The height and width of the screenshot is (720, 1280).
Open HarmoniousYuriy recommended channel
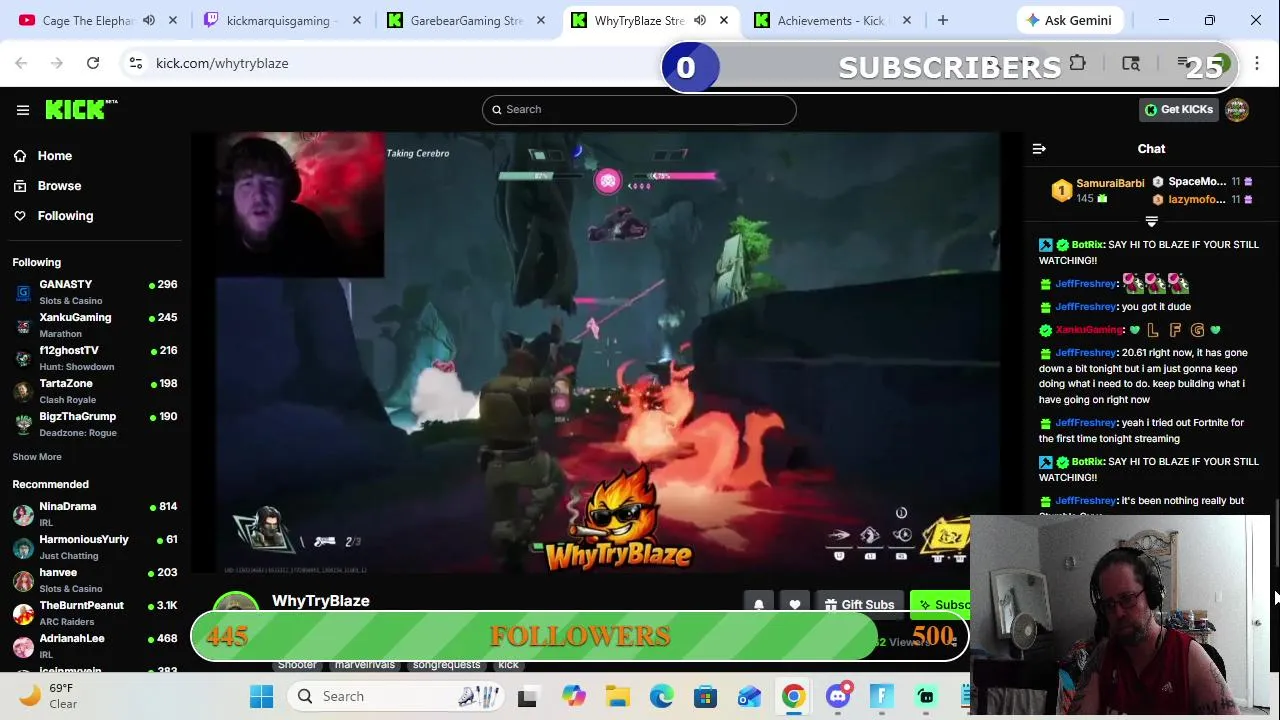pyautogui.click(x=96, y=547)
